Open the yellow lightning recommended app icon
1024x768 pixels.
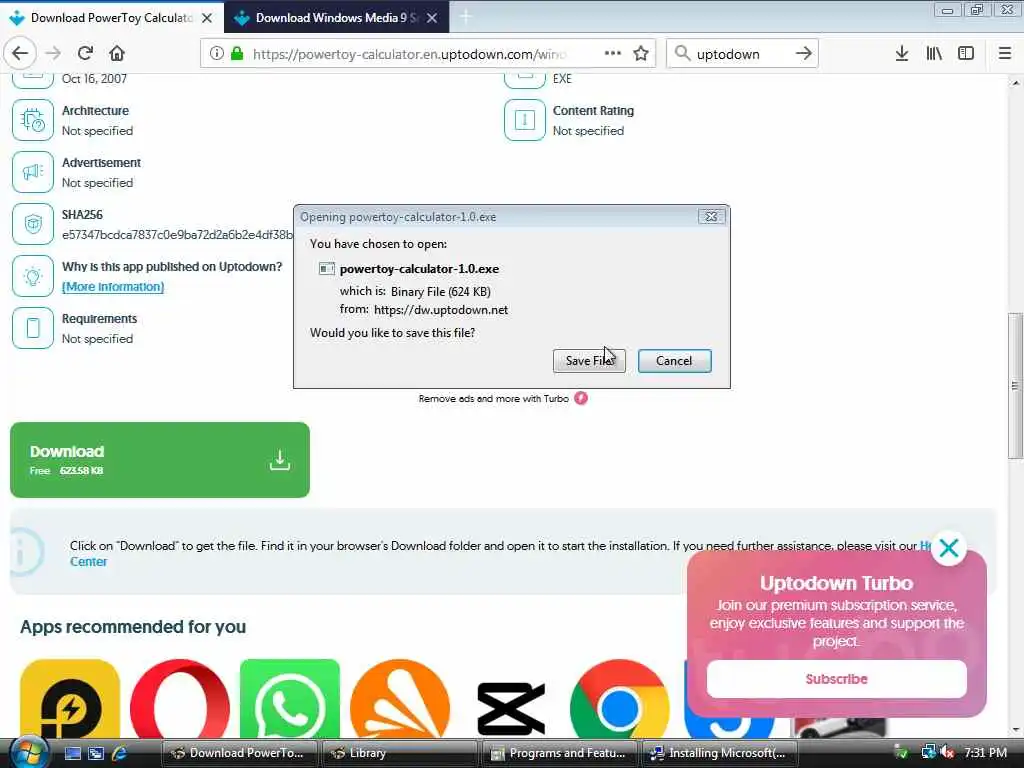pos(70,699)
